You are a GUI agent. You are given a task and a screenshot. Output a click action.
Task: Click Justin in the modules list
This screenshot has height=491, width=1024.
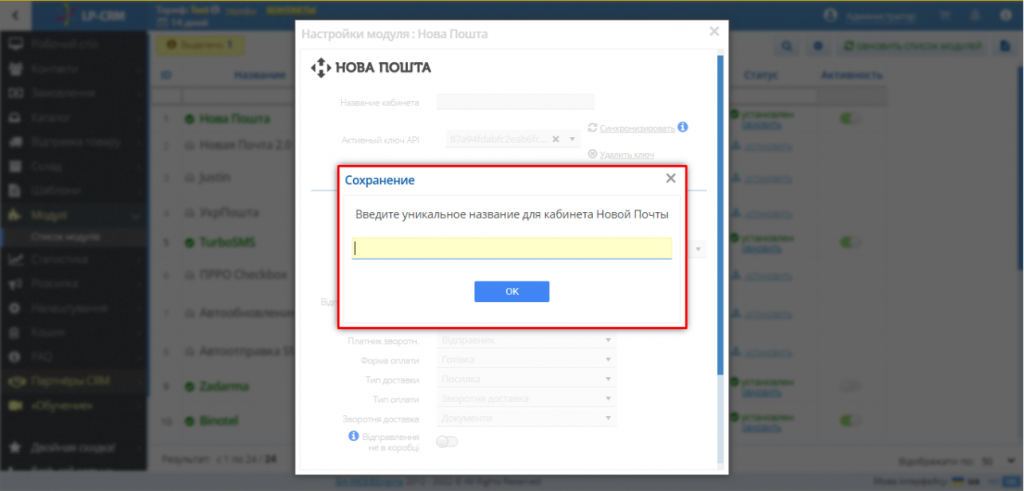click(215, 177)
